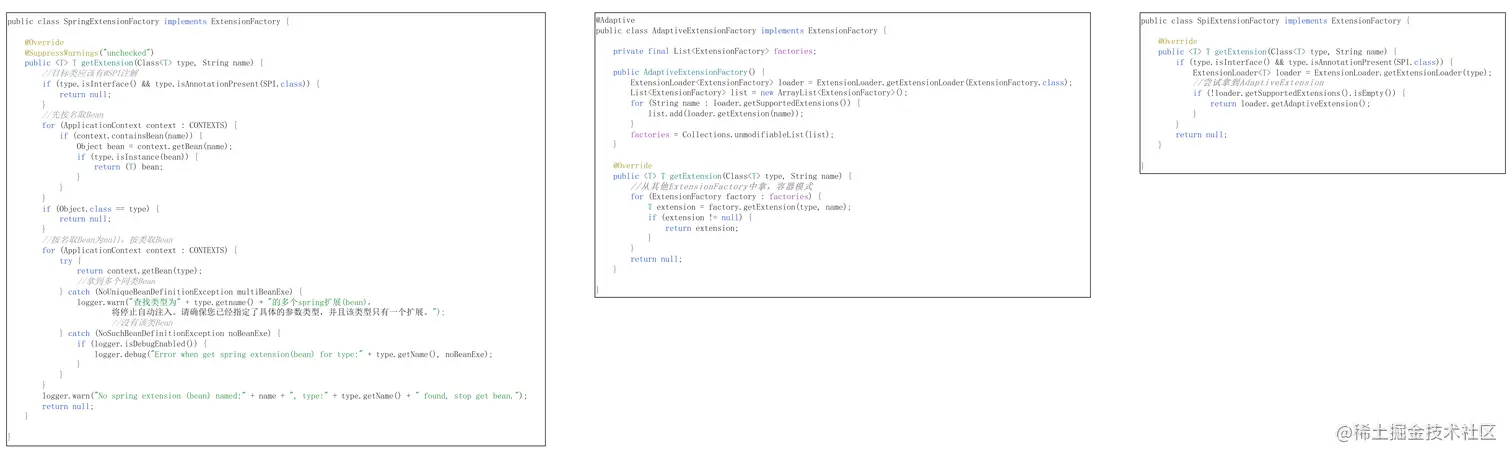Click the line 'if (type.isInstance(bean)) {'

click(x=138, y=156)
